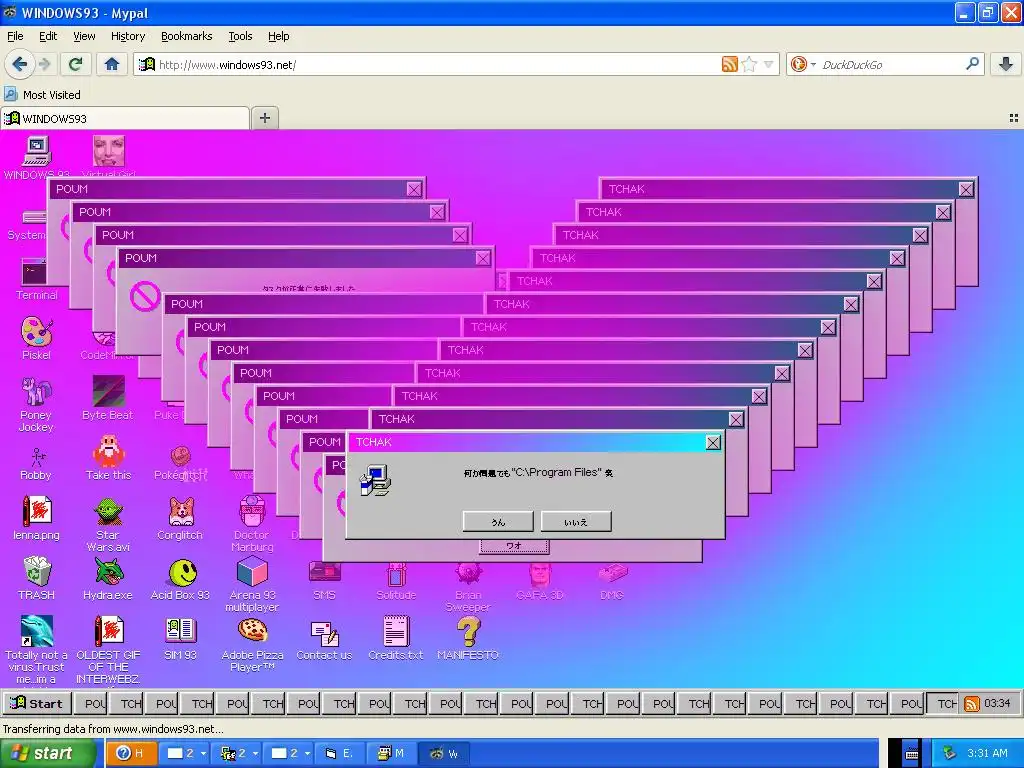The image size is (1024, 768).
Task: Close the front TCHAK dialog with its X
Action: (x=713, y=442)
